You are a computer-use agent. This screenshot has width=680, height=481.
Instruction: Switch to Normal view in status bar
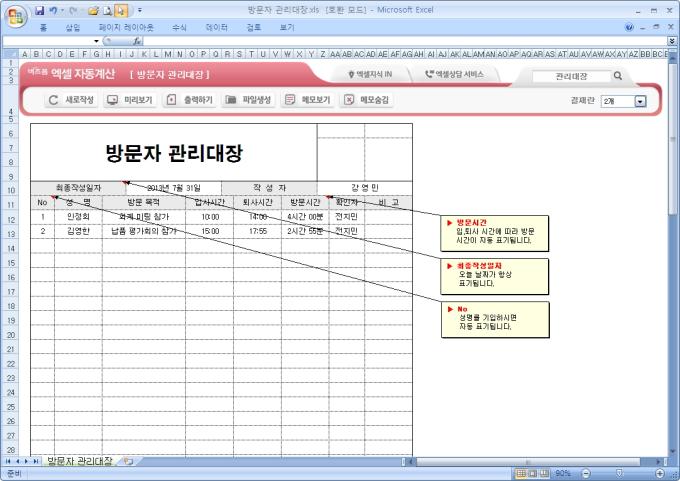tap(521, 473)
